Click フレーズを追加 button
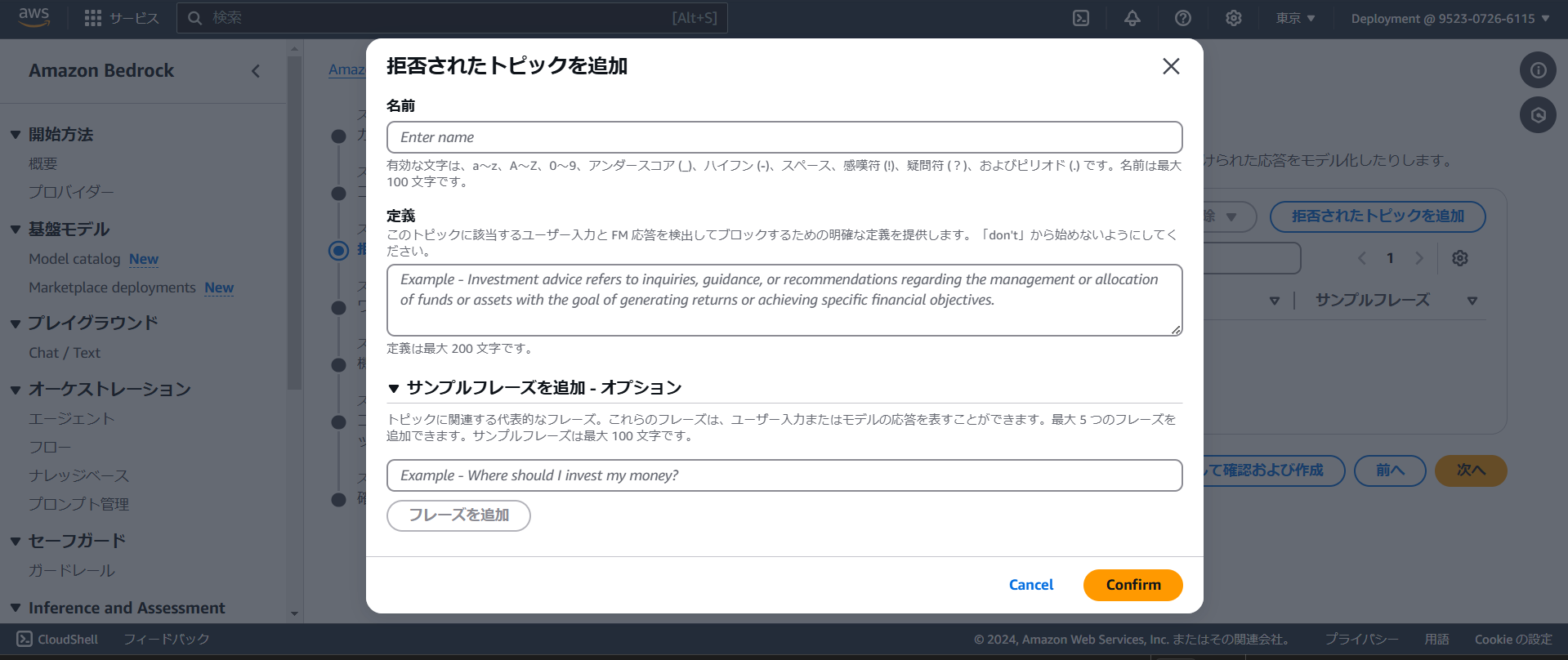 coord(458,515)
